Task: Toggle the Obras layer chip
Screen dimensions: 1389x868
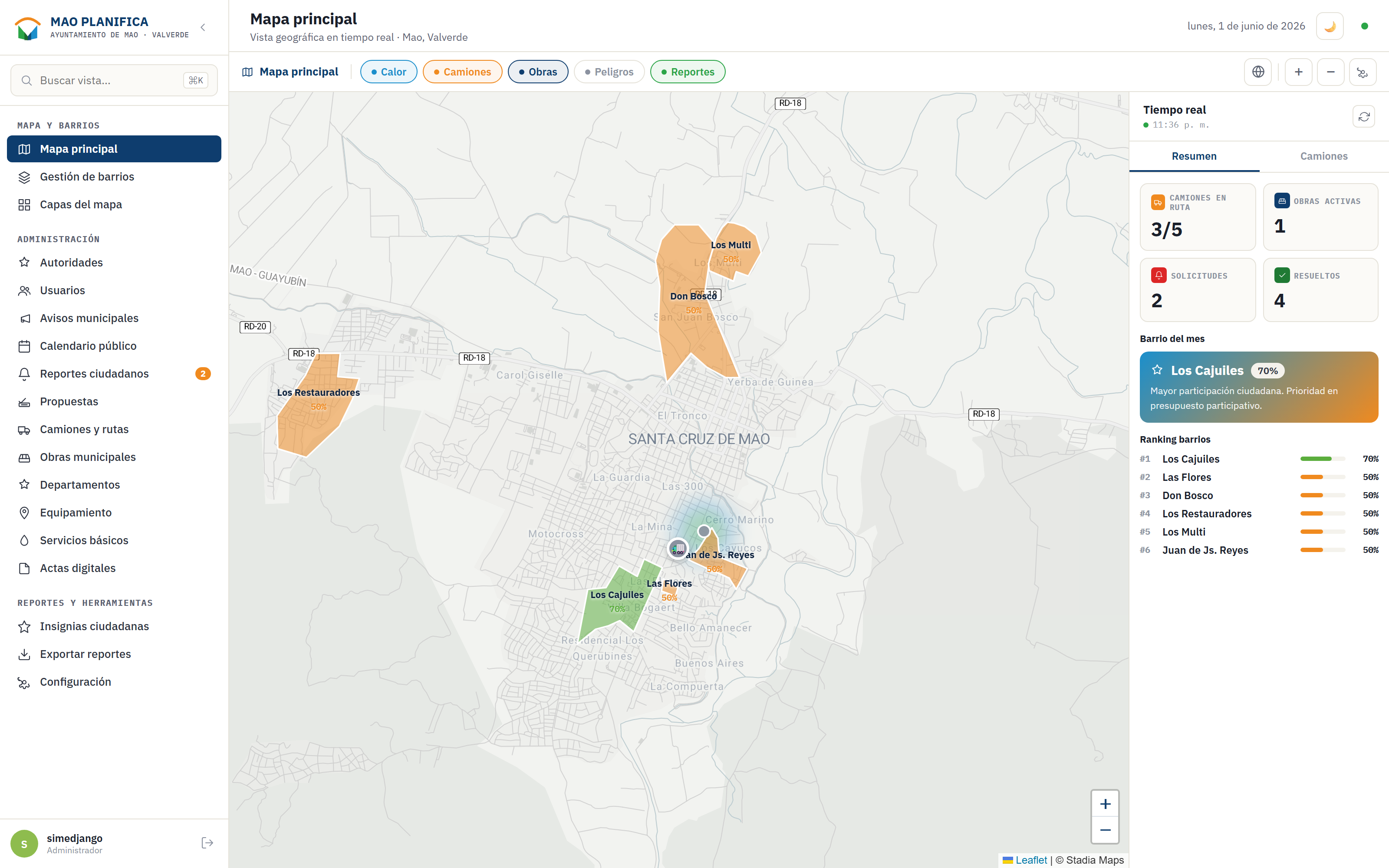Action: [x=538, y=72]
